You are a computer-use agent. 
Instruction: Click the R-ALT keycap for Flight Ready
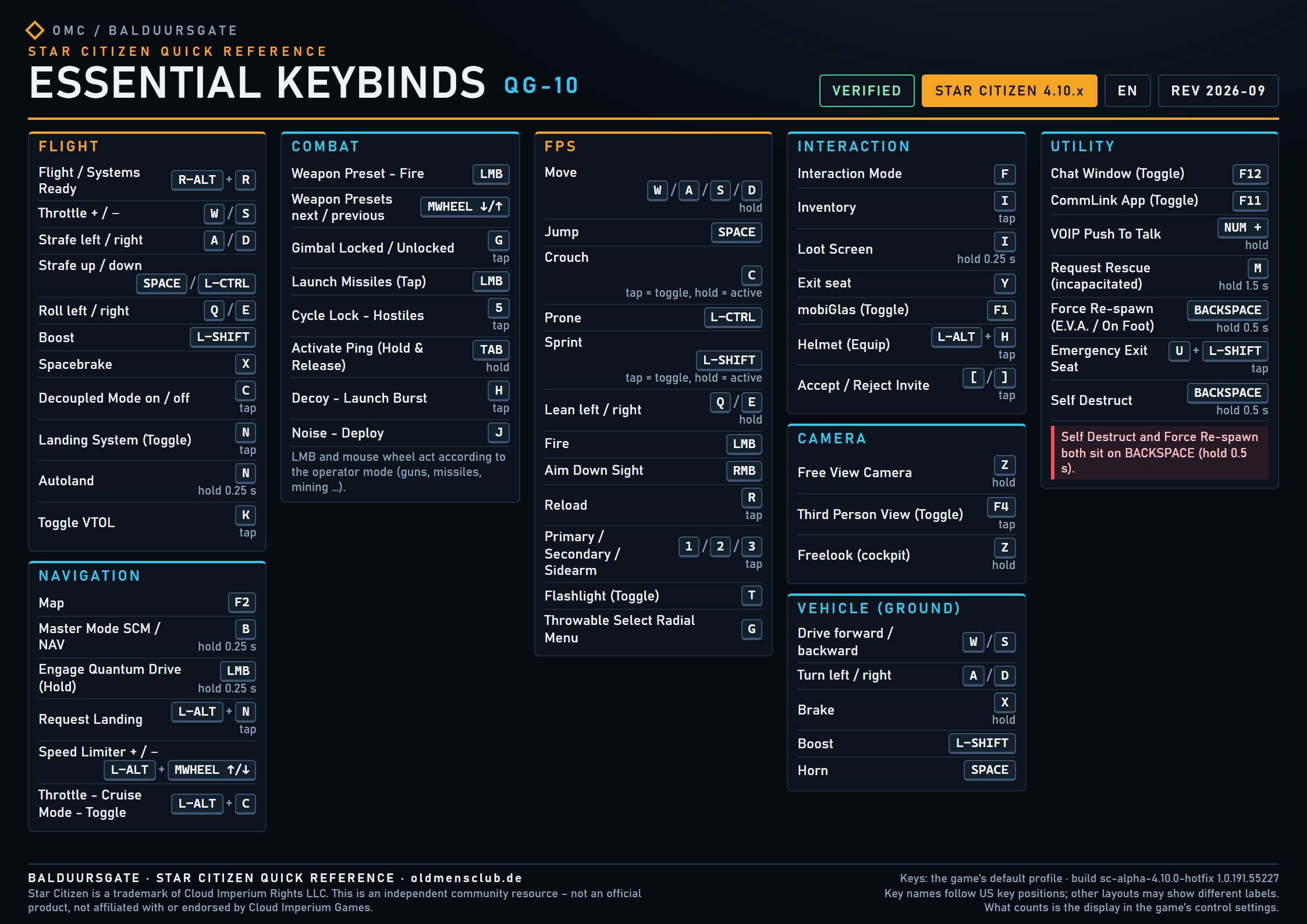pos(197,180)
